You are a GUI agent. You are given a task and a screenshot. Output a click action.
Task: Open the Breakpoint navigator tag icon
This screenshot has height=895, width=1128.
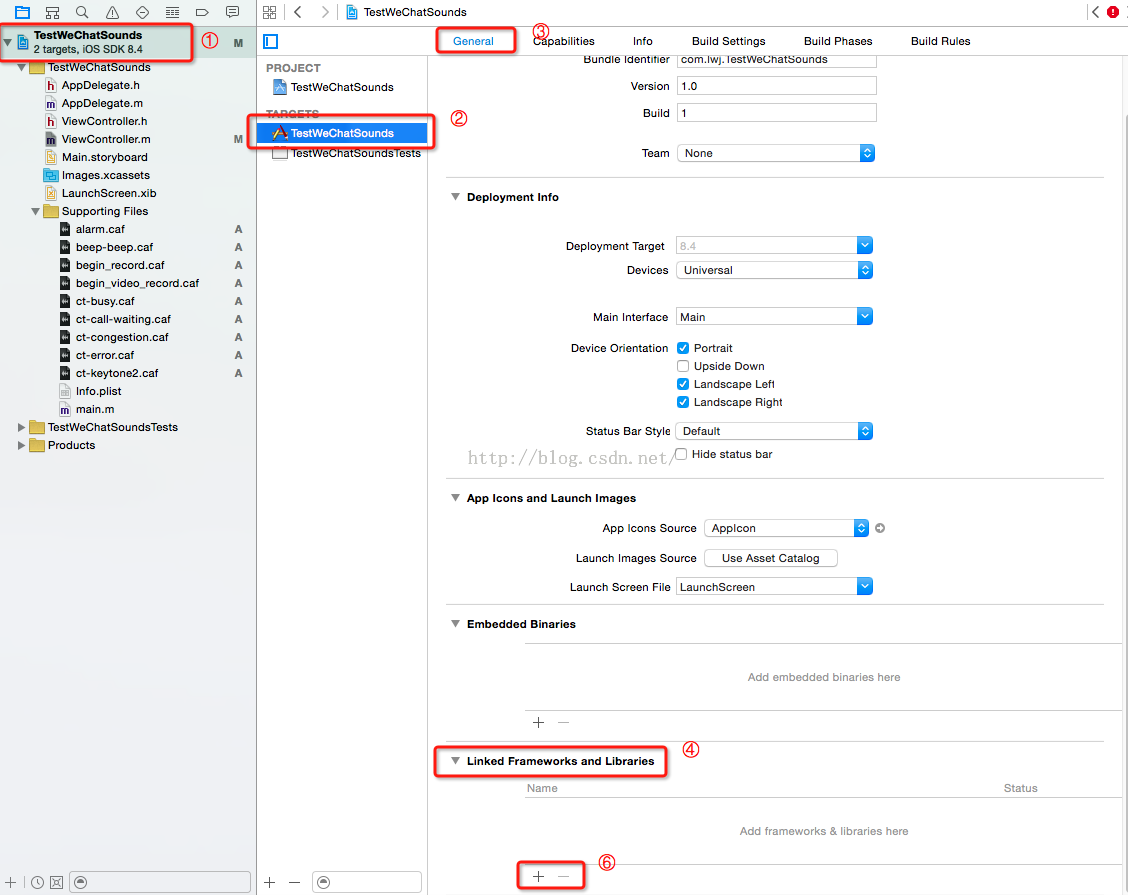202,12
